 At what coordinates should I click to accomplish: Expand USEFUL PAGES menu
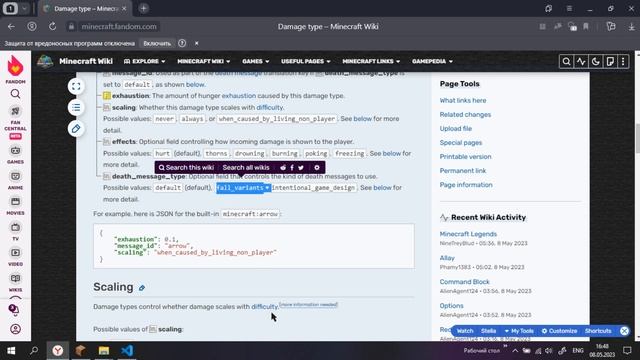[305, 61]
